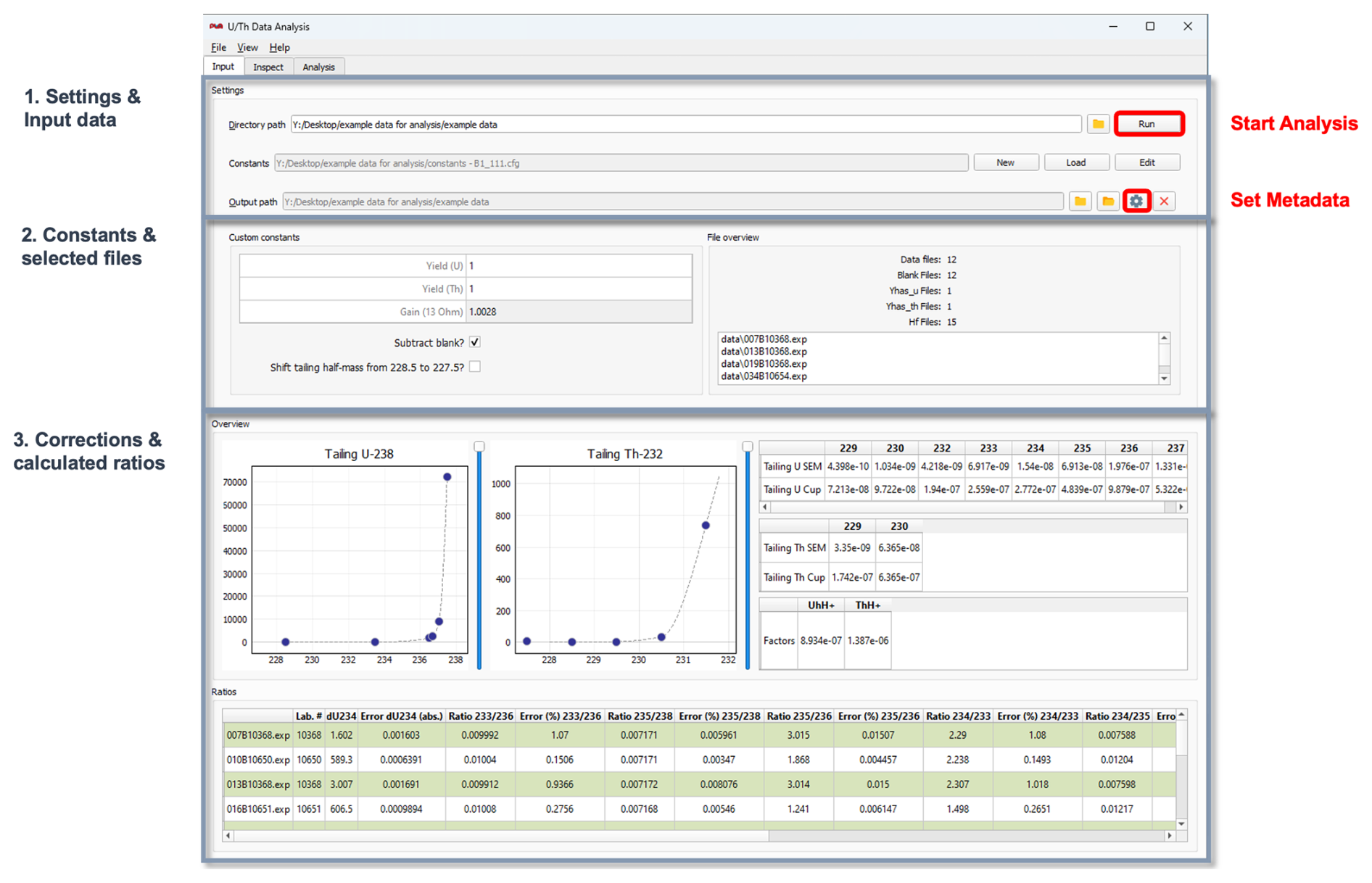Switch to the Inspect tab
1372x883 pixels.
coord(268,67)
